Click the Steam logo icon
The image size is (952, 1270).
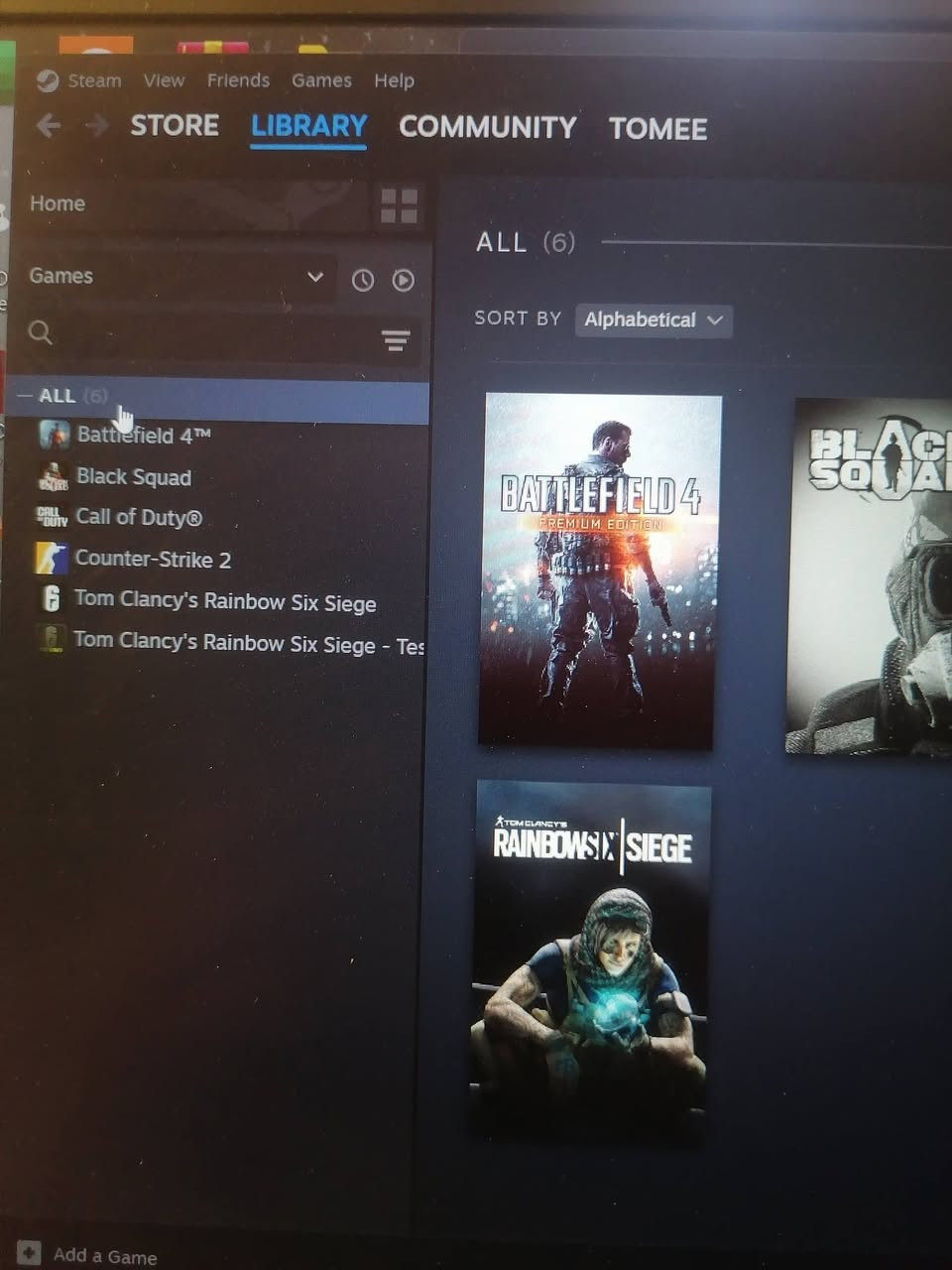tap(48, 81)
